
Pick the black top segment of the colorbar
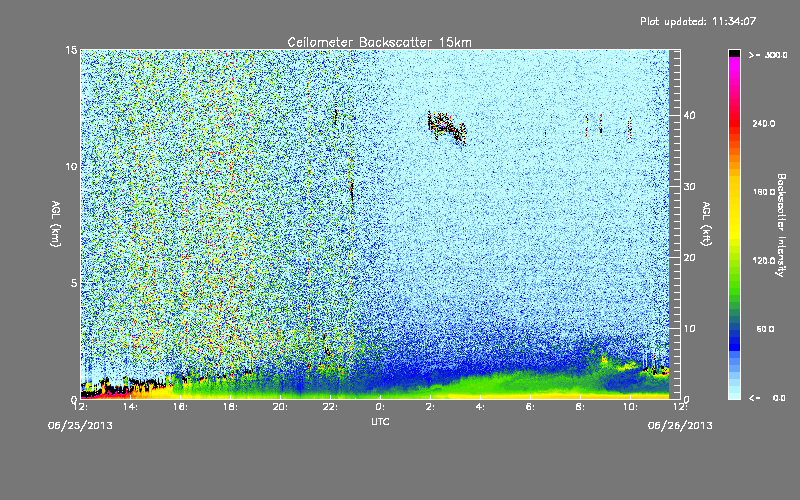tap(734, 53)
